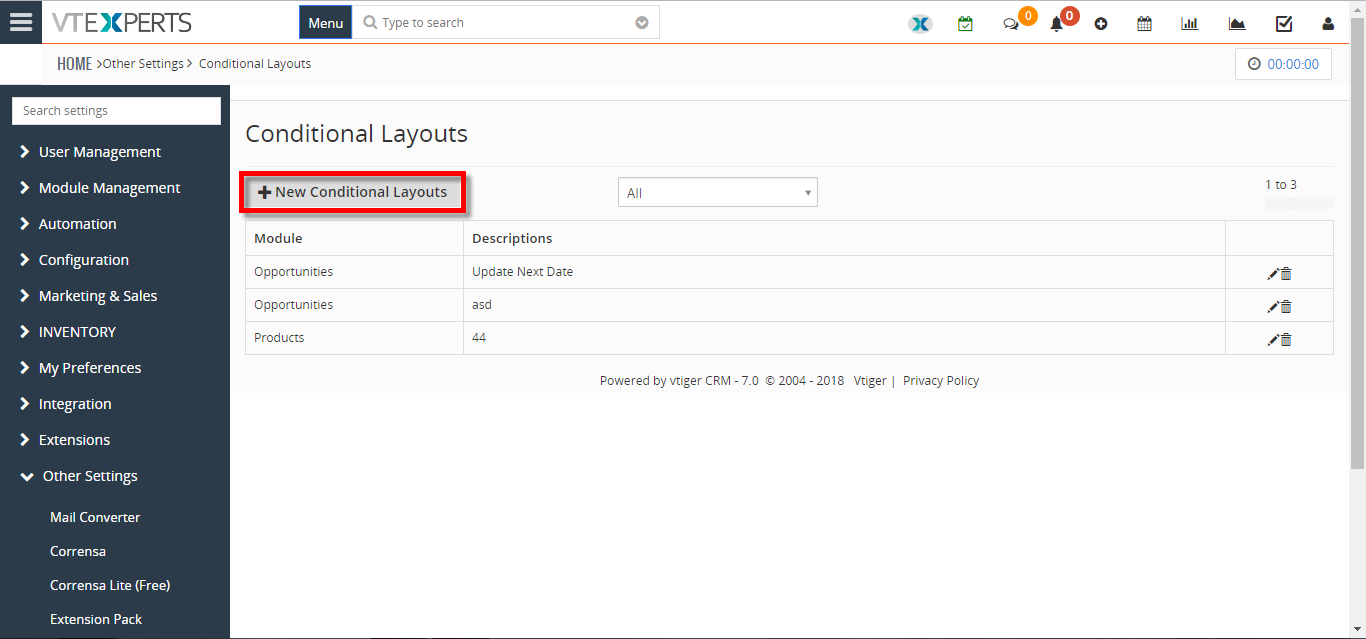Open Mail Converter settings
Viewport: 1366px width, 639px height.
coord(95,517)
